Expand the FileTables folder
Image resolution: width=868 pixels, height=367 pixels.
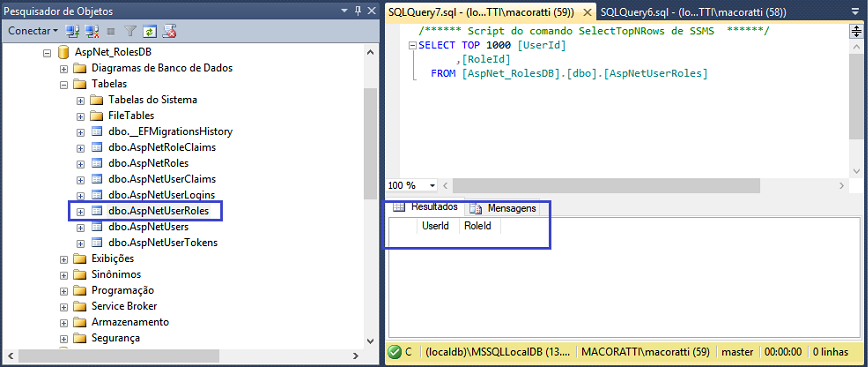81,117
